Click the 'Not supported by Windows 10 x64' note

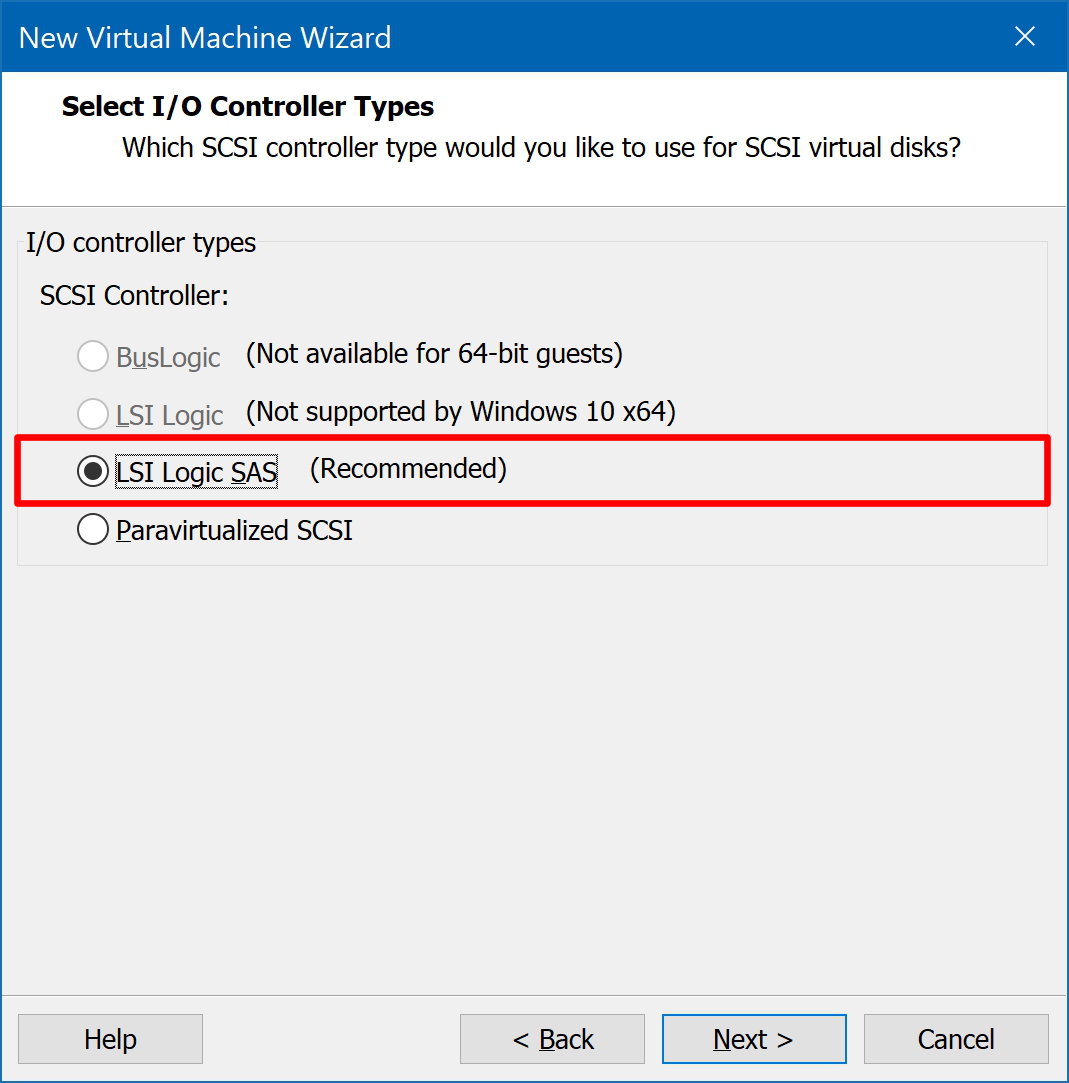click(x=461, y=412)
